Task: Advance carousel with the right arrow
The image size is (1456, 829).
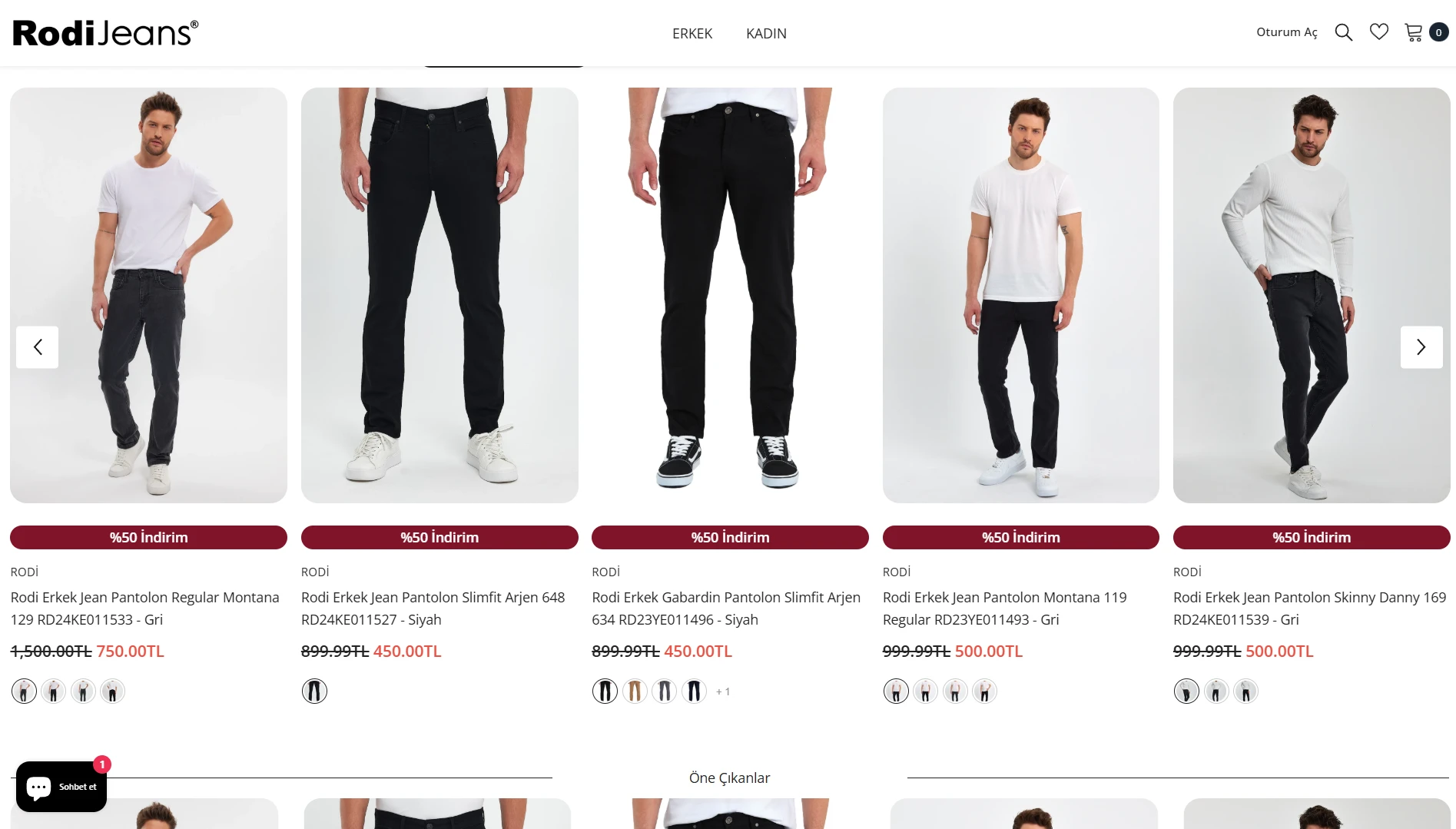Action: [1421, 347]
